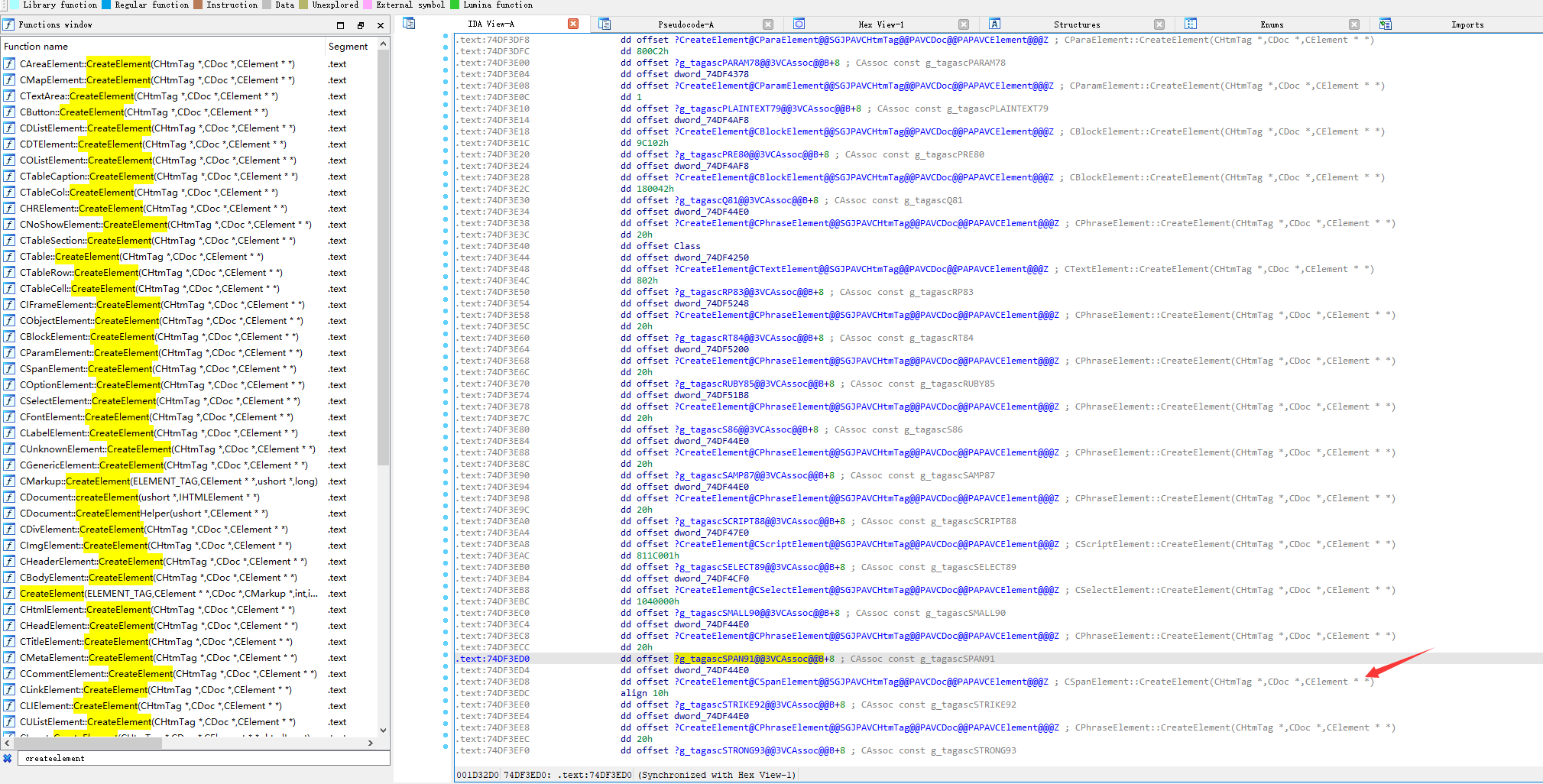Click the Hex View-1 tab icon
Image resolution: width=1543 pixels, height=784 pixels.
[x=799, y=24]
